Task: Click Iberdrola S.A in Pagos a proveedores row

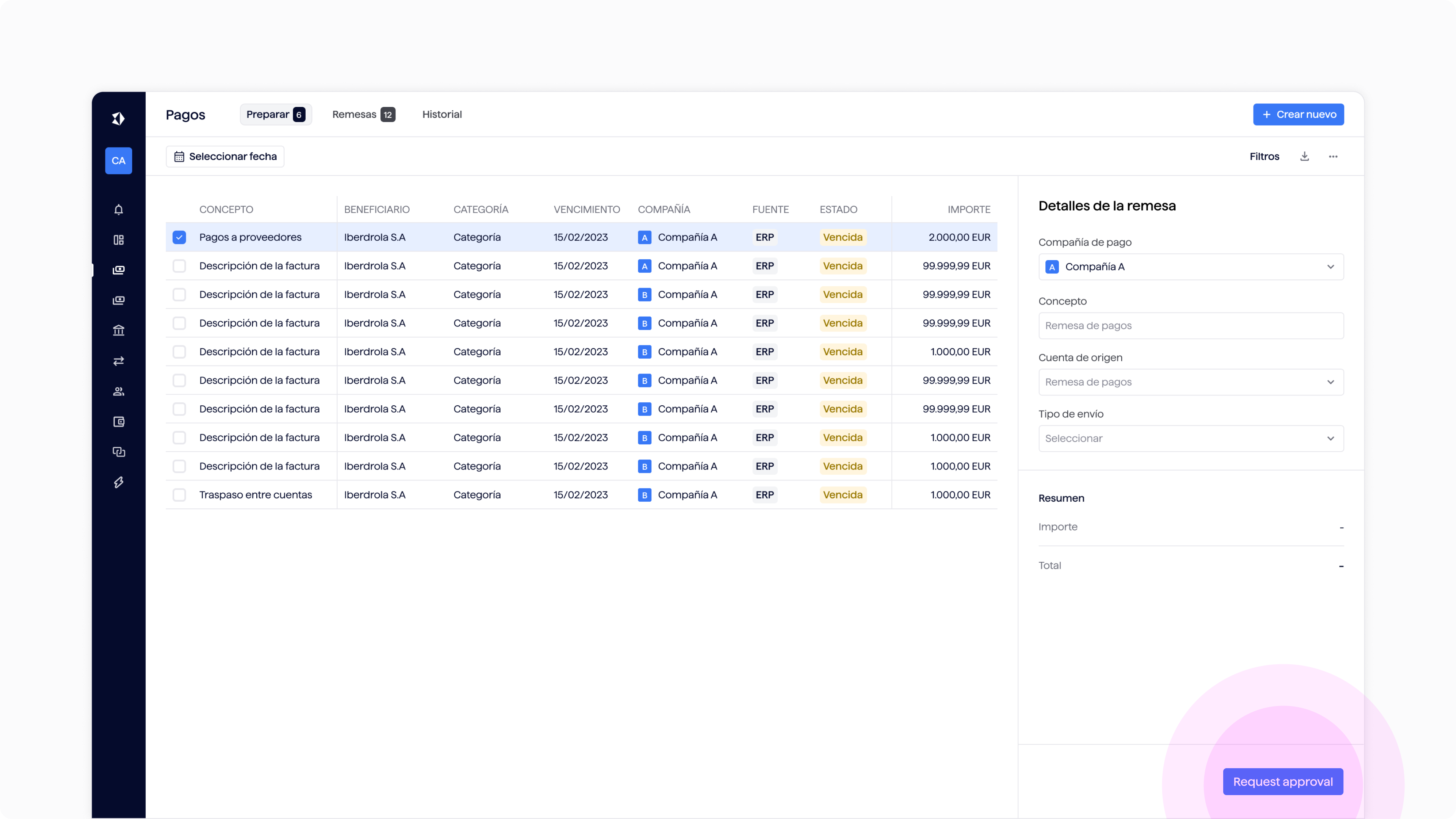Action: coord(375,237)
